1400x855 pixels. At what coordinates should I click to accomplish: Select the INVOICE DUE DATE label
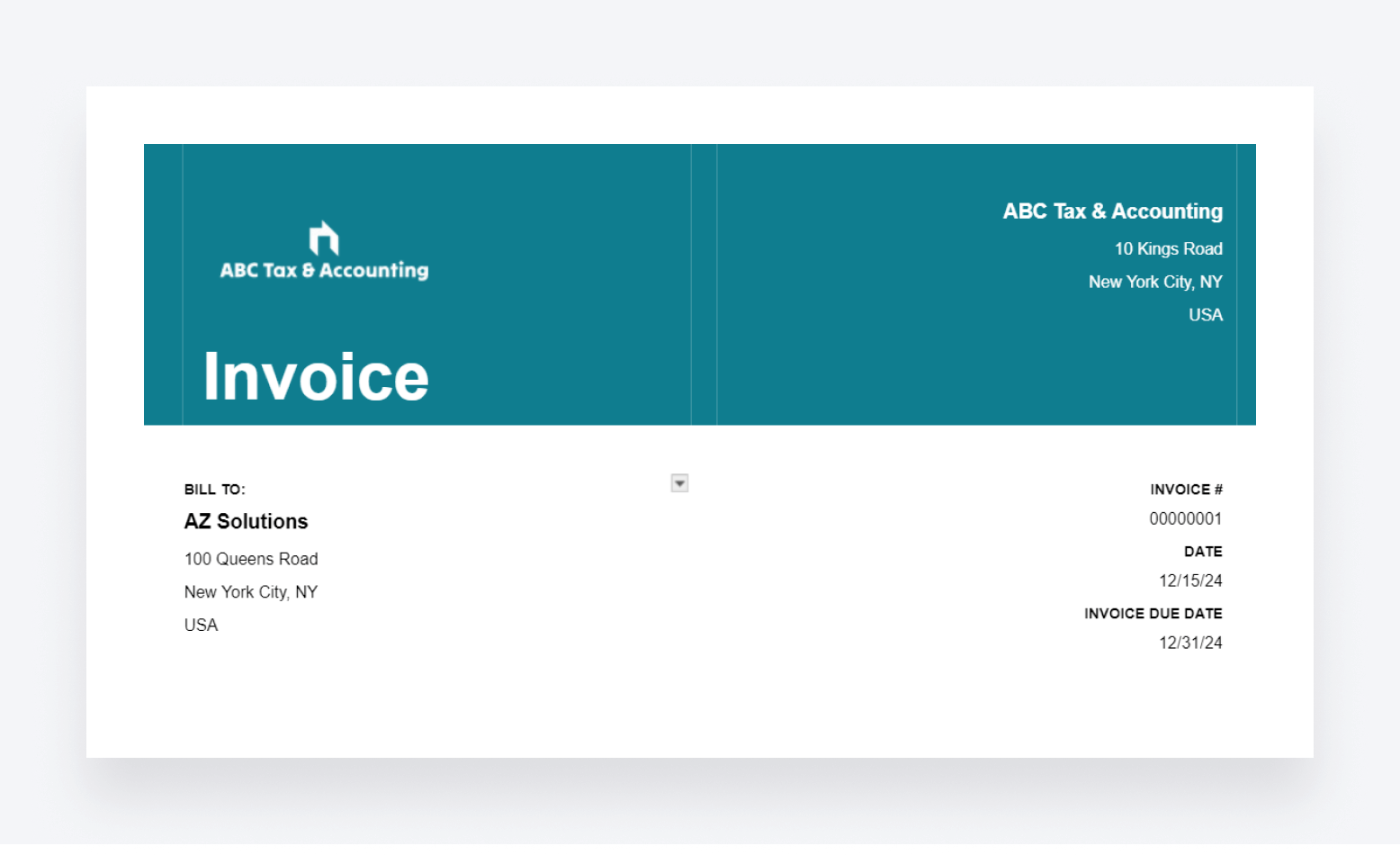pyautogui.click(x=1153, y=613)
